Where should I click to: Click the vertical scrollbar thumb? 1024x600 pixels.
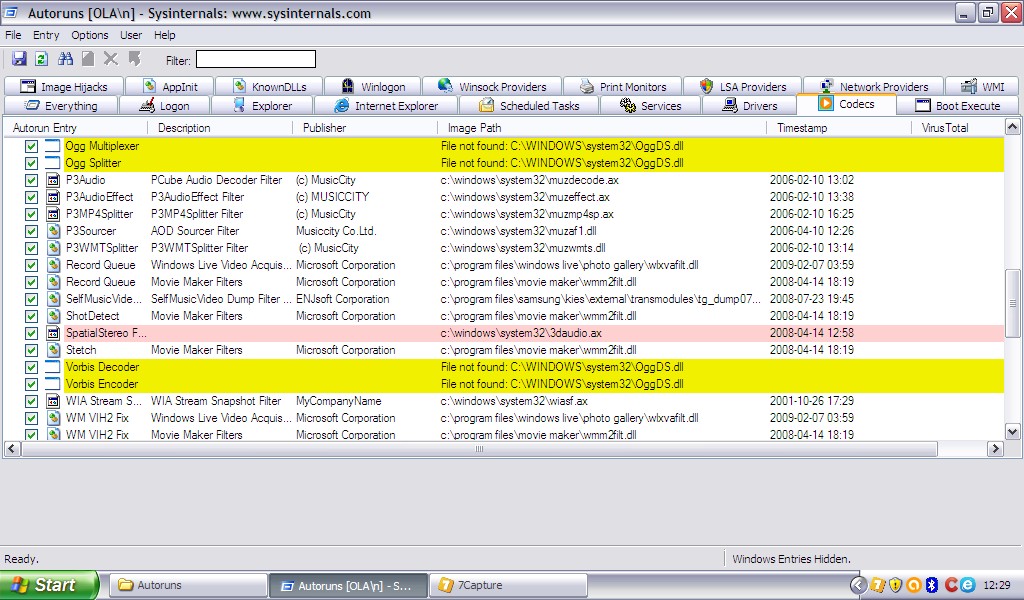pos(1012,304)
